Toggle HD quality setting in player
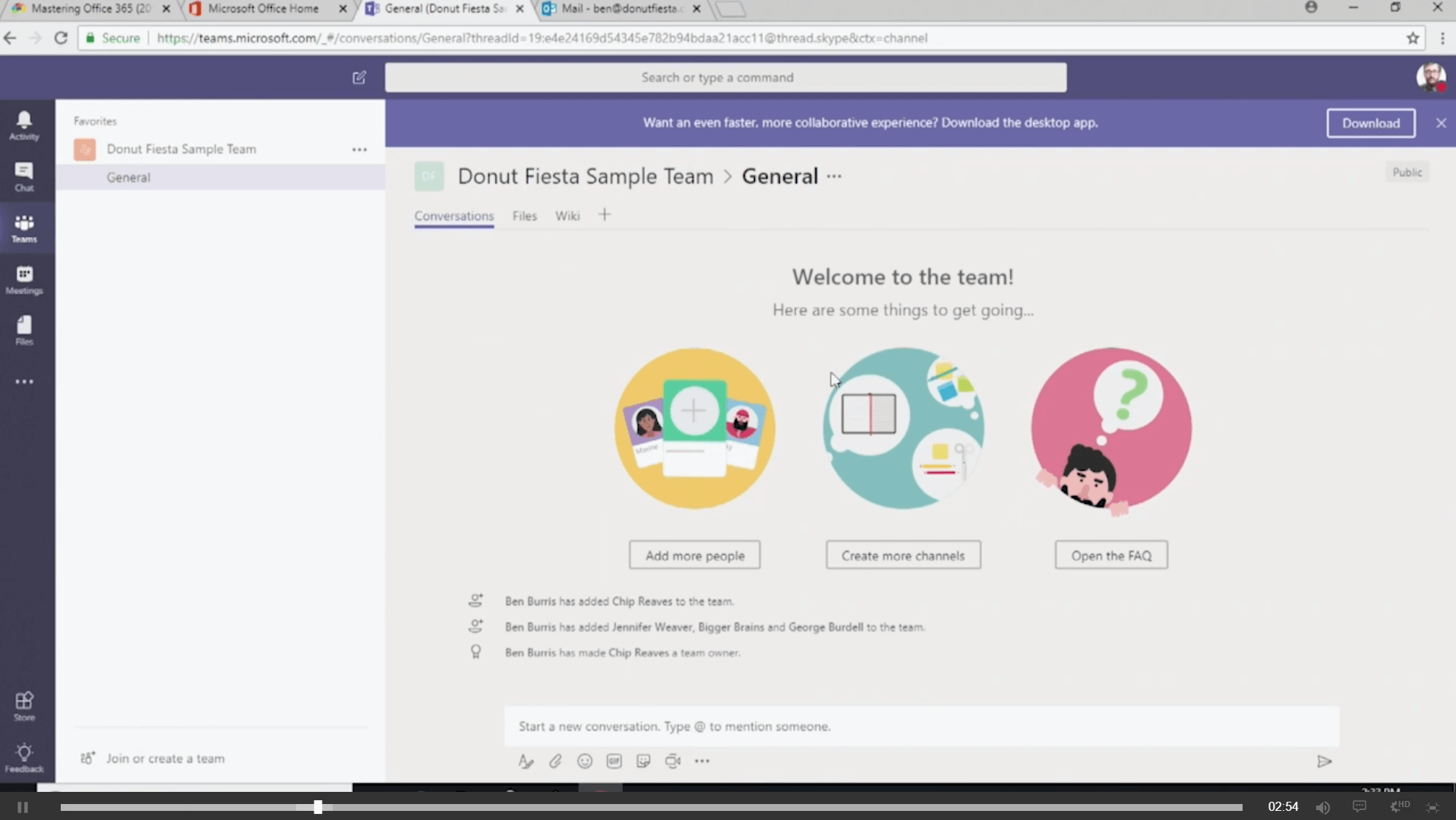Image resolution: width=1456 pixels, height=820 pixels. 1399,806
